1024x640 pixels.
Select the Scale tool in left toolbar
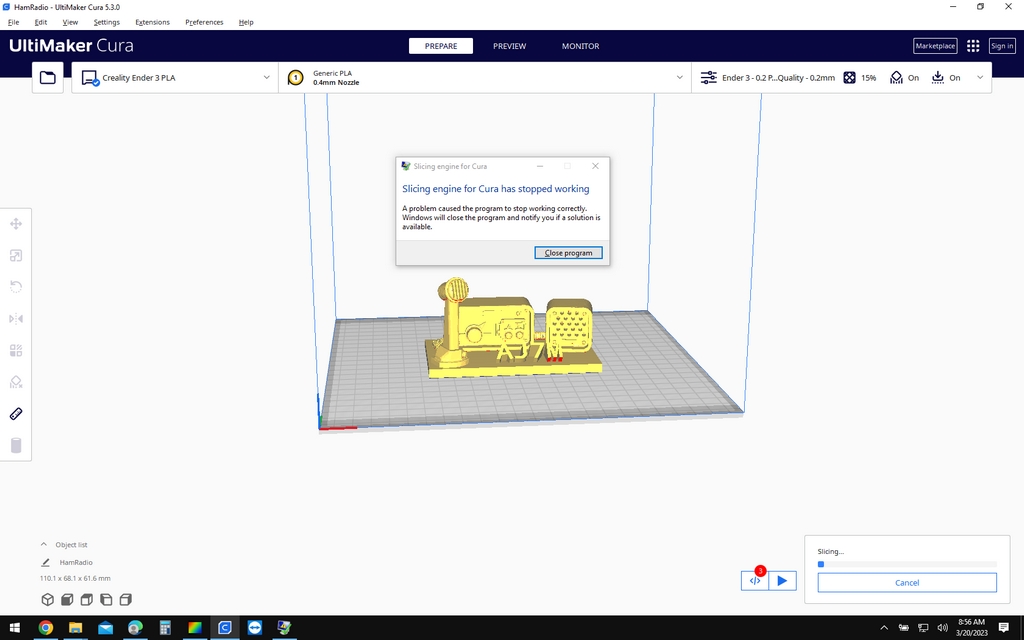16,255
